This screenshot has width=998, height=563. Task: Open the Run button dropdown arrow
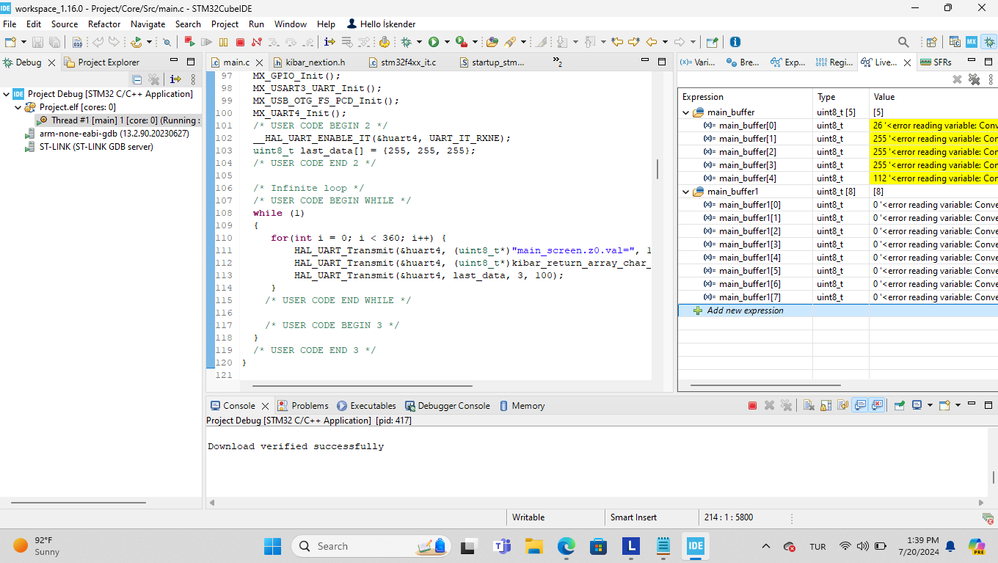click(x=446, y=42)
